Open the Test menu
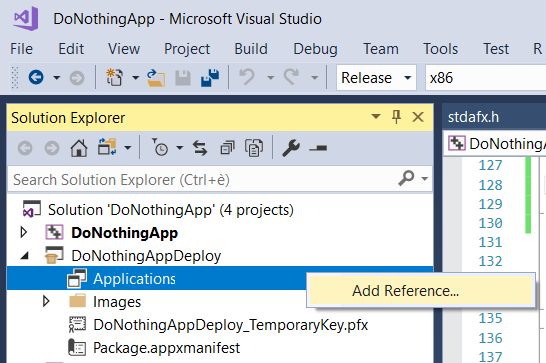Image resolution: width=546 pixels, height=363 pixels. tap(496, 49)
